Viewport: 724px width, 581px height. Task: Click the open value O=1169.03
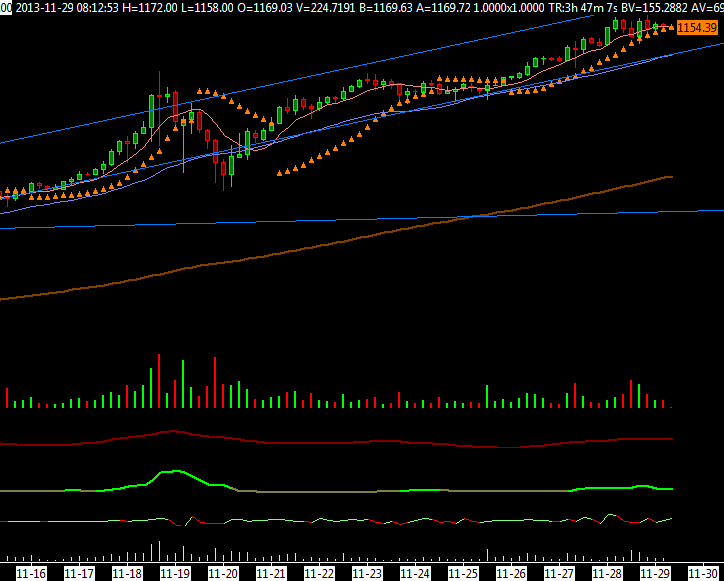click(265, 7)
